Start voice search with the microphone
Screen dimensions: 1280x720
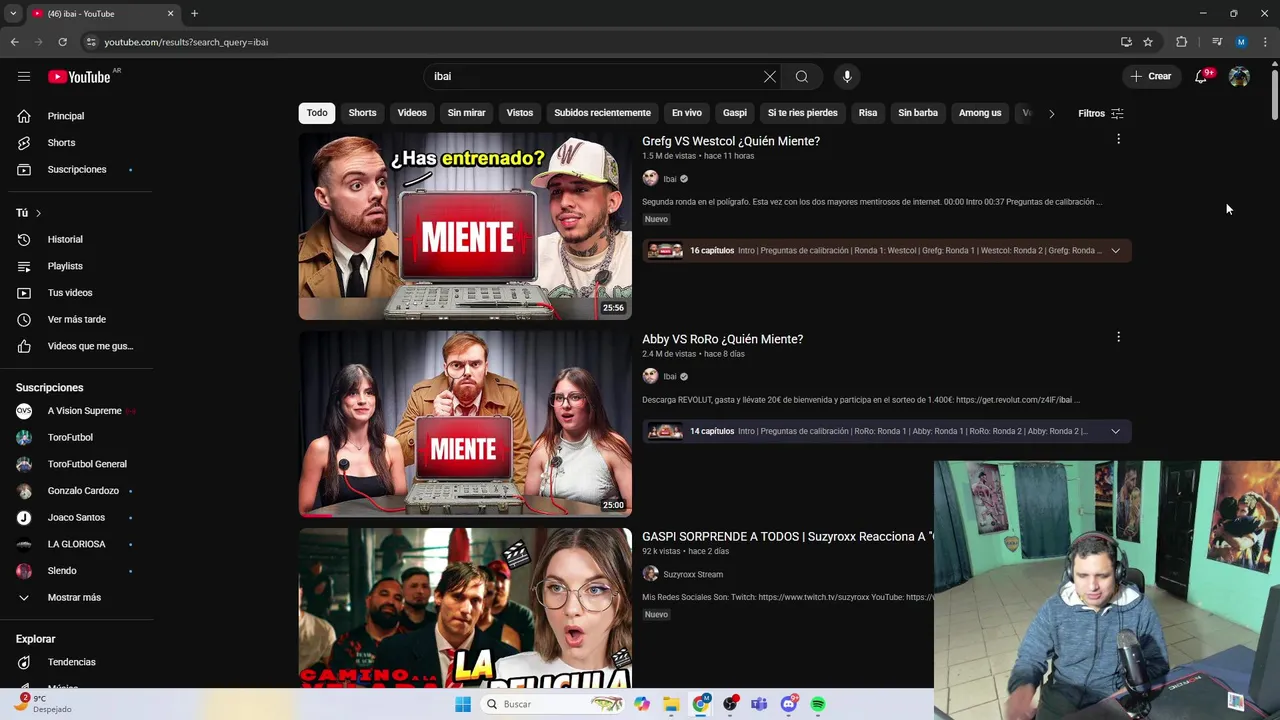[847, 76]
